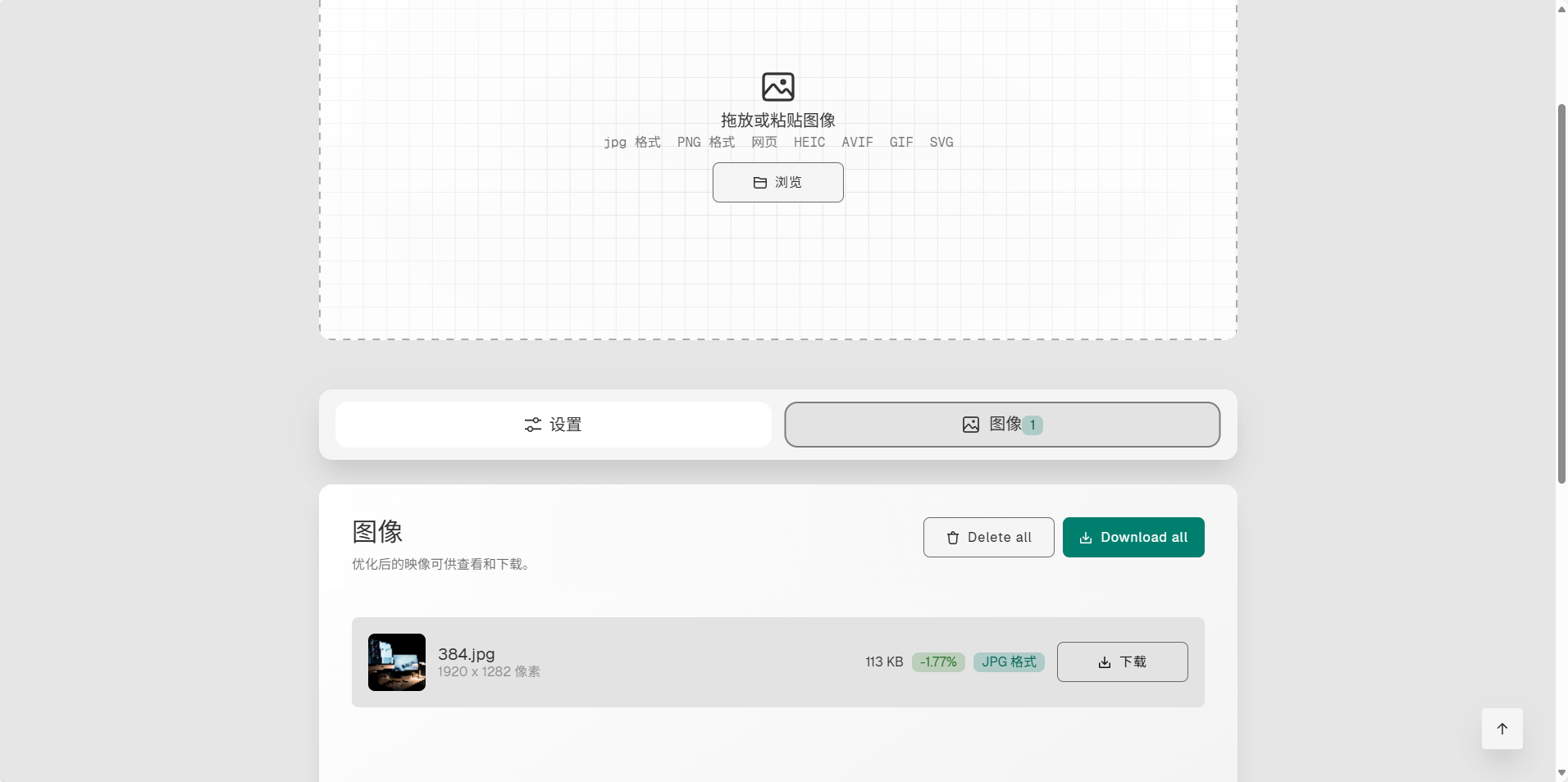Open the 384.jpg thumbnail preview
Image resolution: width=1568 pixels, height=782 pixels.
(397, 662)
